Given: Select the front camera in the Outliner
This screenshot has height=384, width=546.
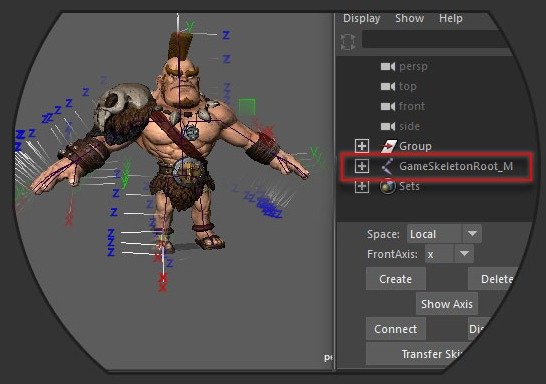Looking at the screenshot, I should click(x=412, y=106).
